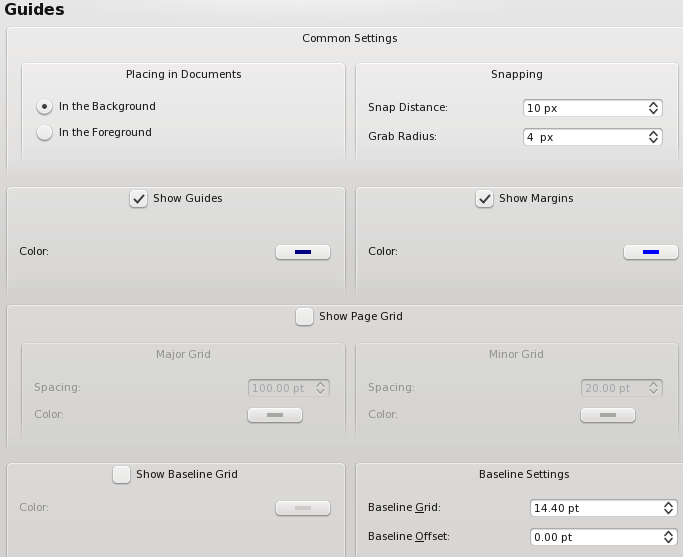
Task: Click the Baseline Grid color button
Action: [303, 508]
